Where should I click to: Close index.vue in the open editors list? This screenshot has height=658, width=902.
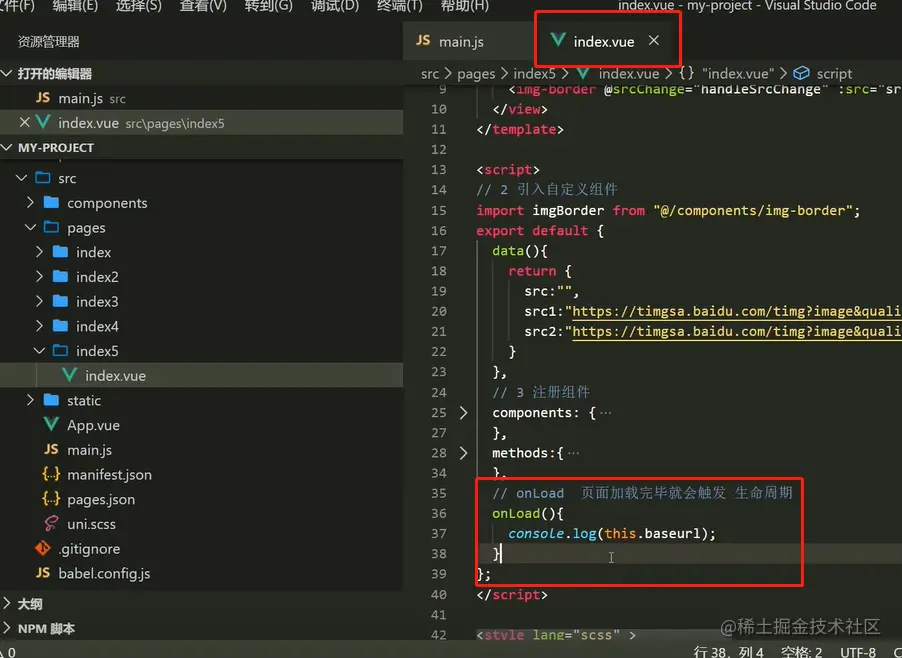tap(24, 123)
